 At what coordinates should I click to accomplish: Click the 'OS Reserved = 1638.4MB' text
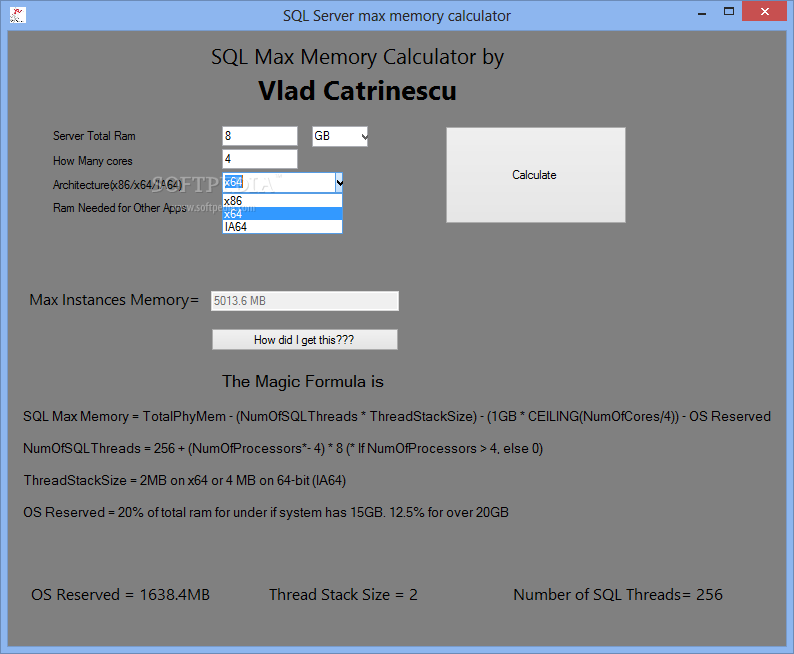[x=121, y=594]
